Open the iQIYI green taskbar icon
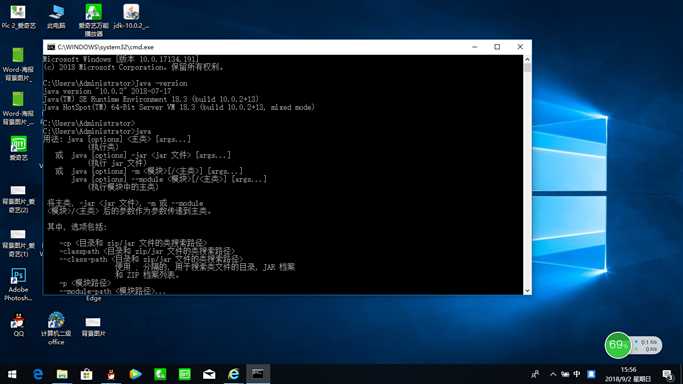 coord(185,374)
